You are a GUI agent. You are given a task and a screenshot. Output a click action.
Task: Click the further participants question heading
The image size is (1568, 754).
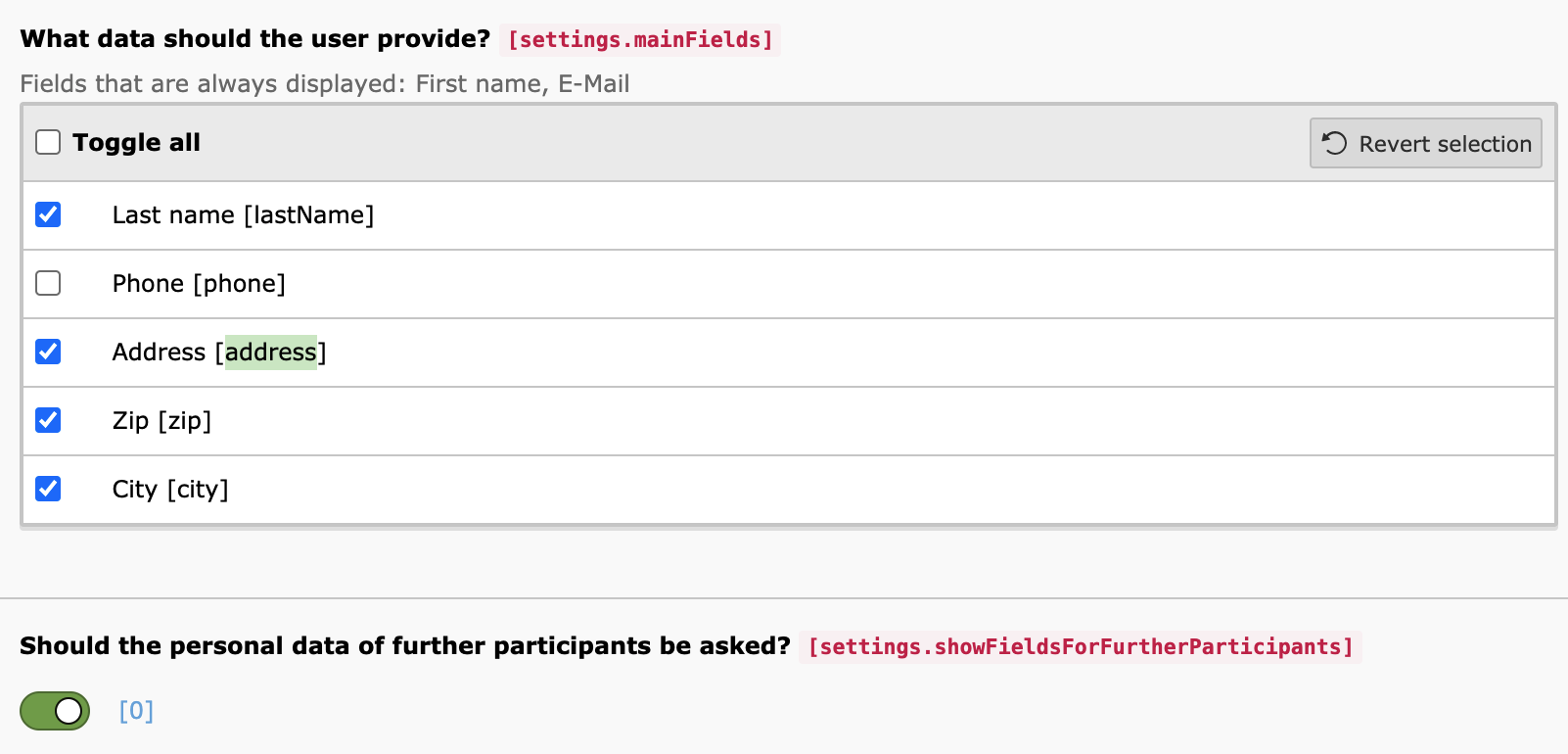(404, 646)
